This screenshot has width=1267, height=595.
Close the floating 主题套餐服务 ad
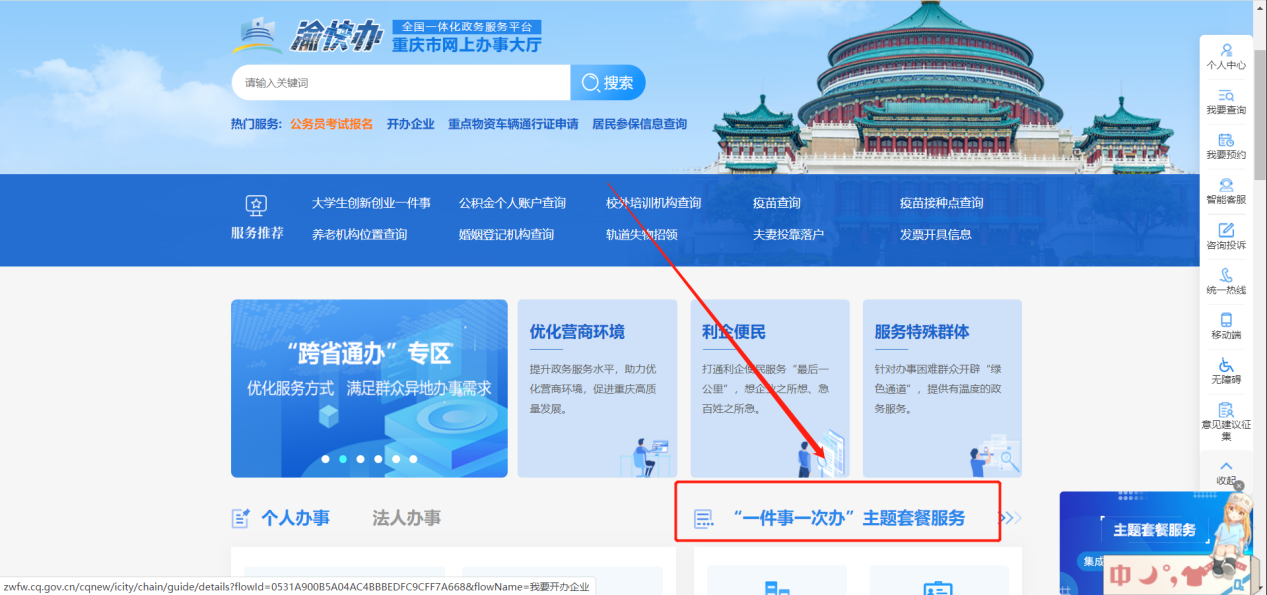1239,486
